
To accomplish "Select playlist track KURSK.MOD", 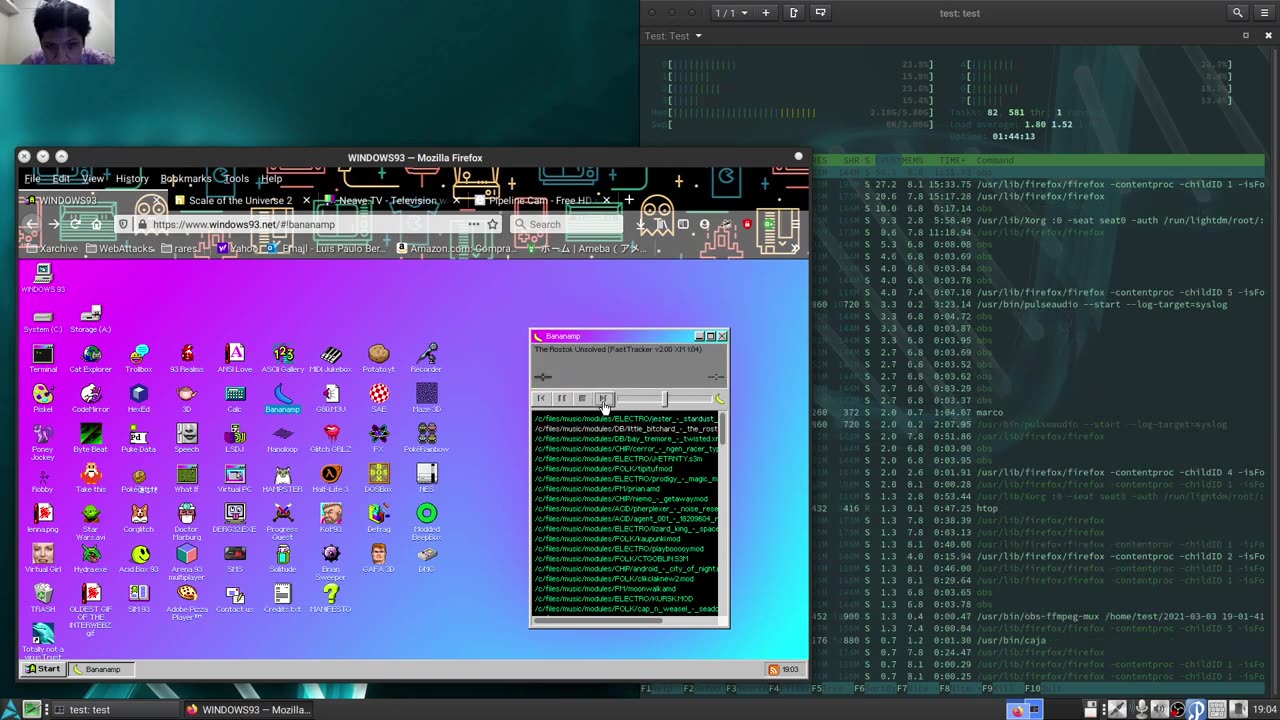I will tap(614, 599).
